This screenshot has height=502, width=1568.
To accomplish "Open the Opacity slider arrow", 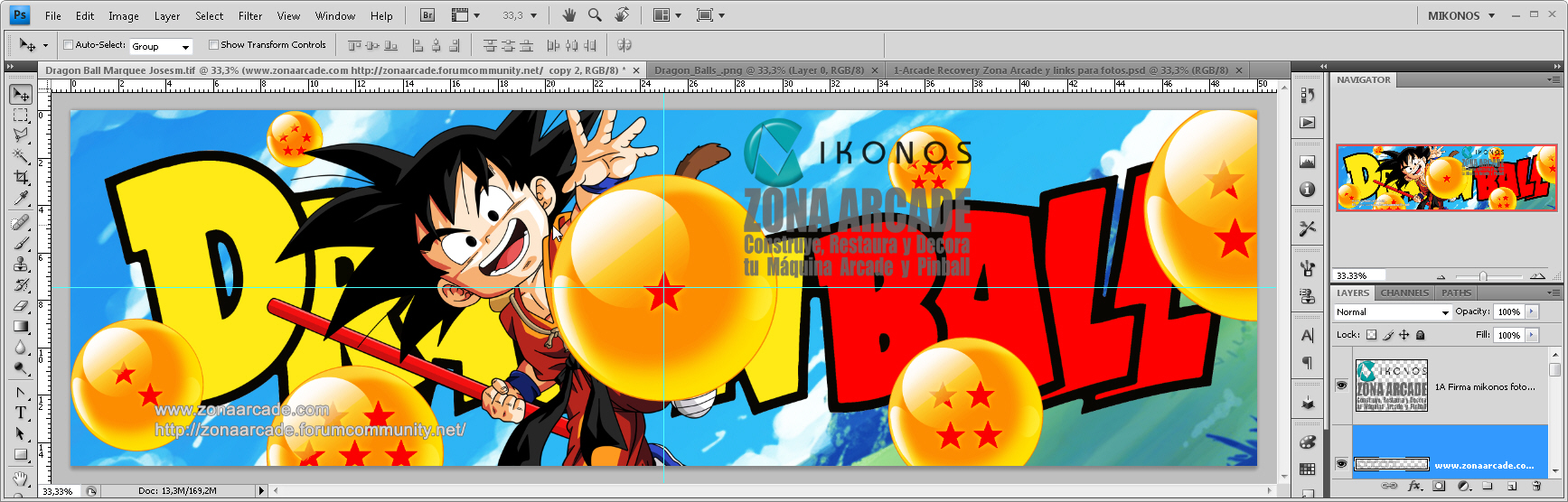I will [1532, 311].
